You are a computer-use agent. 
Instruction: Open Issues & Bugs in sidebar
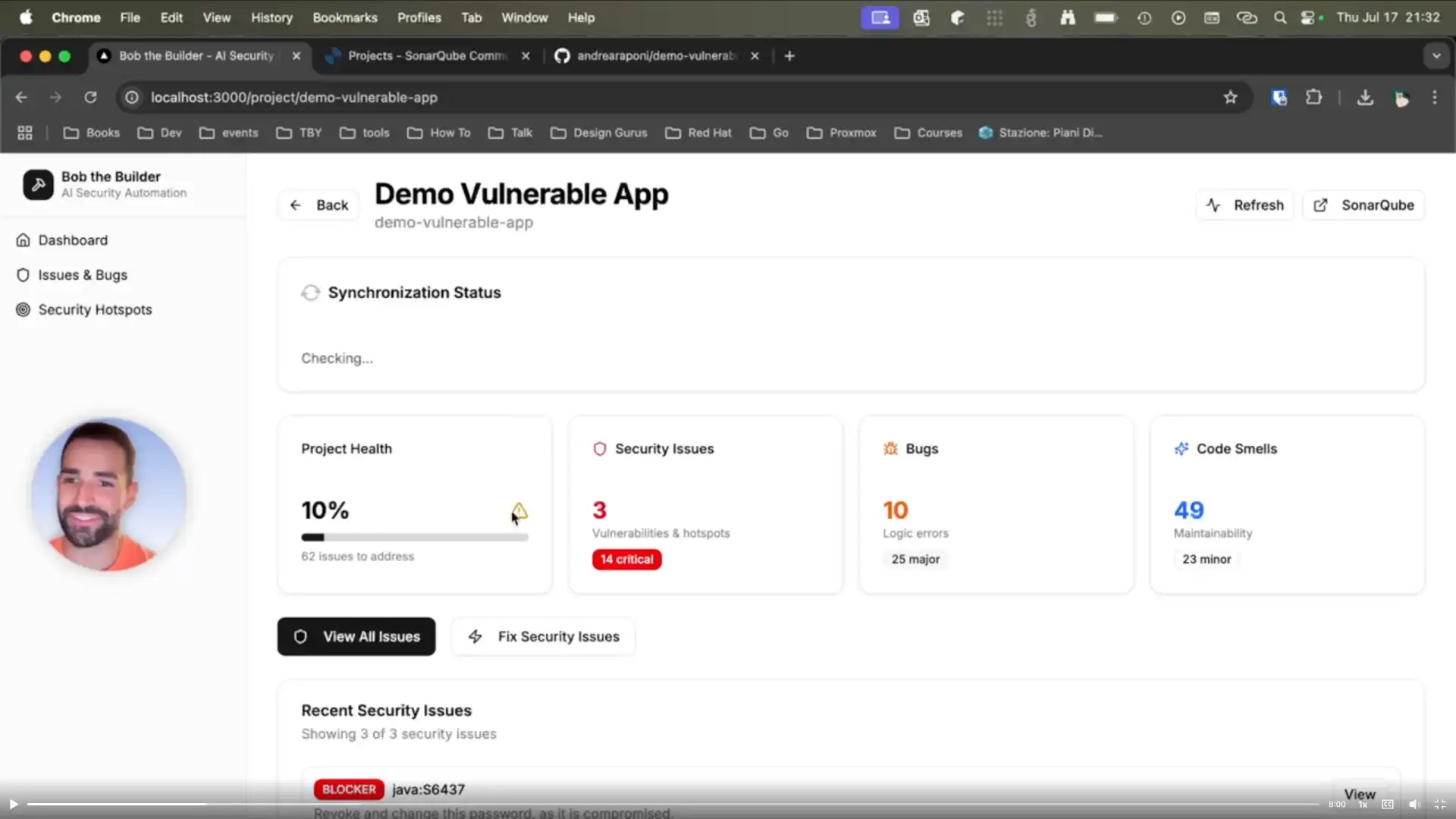click(x=82, y=275)
